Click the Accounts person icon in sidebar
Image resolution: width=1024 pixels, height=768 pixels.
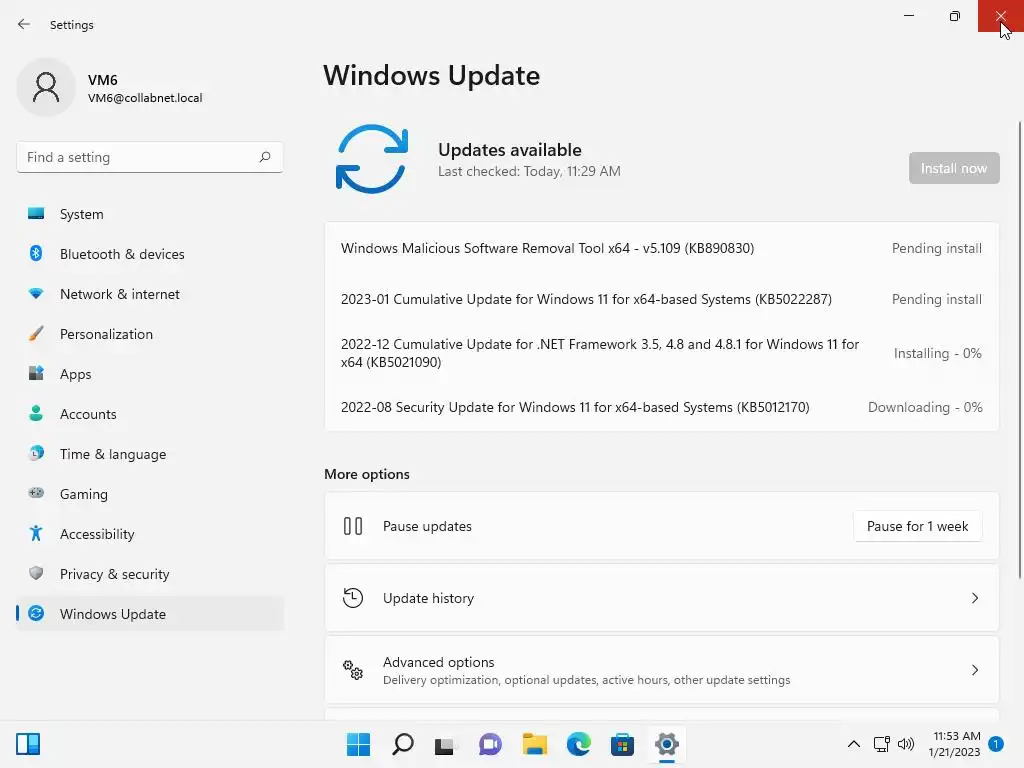36,413
